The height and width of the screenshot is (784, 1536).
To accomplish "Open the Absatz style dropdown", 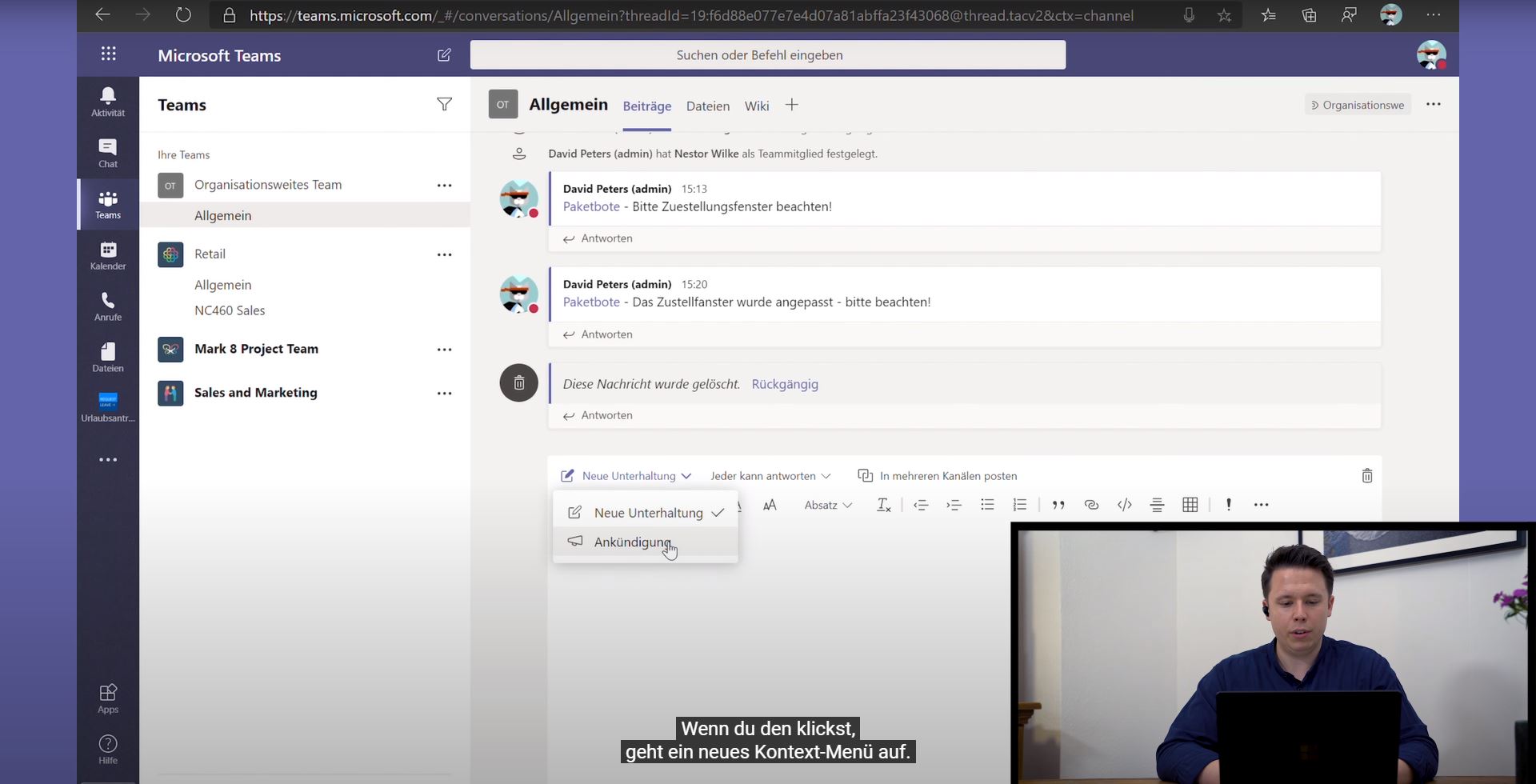I will 827,505.
